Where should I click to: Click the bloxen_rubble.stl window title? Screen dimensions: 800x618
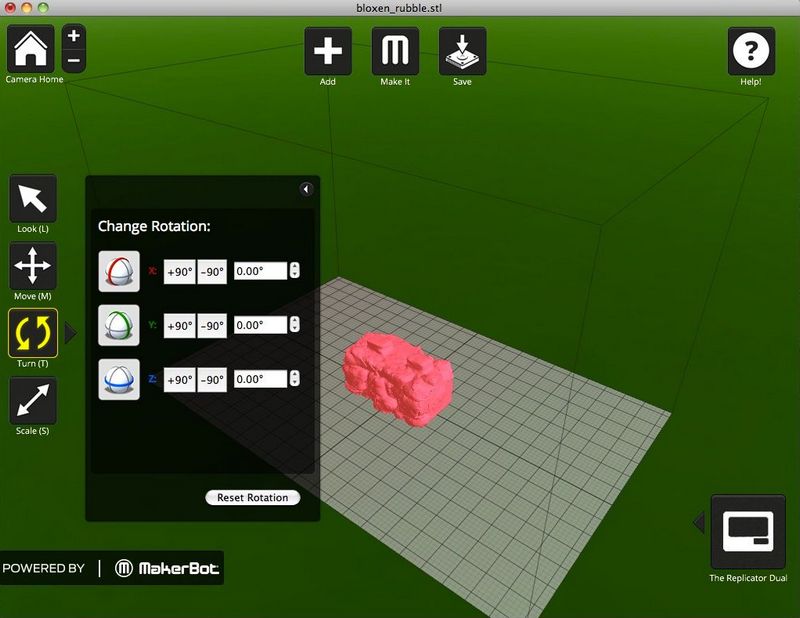click(x=399, y=8)
